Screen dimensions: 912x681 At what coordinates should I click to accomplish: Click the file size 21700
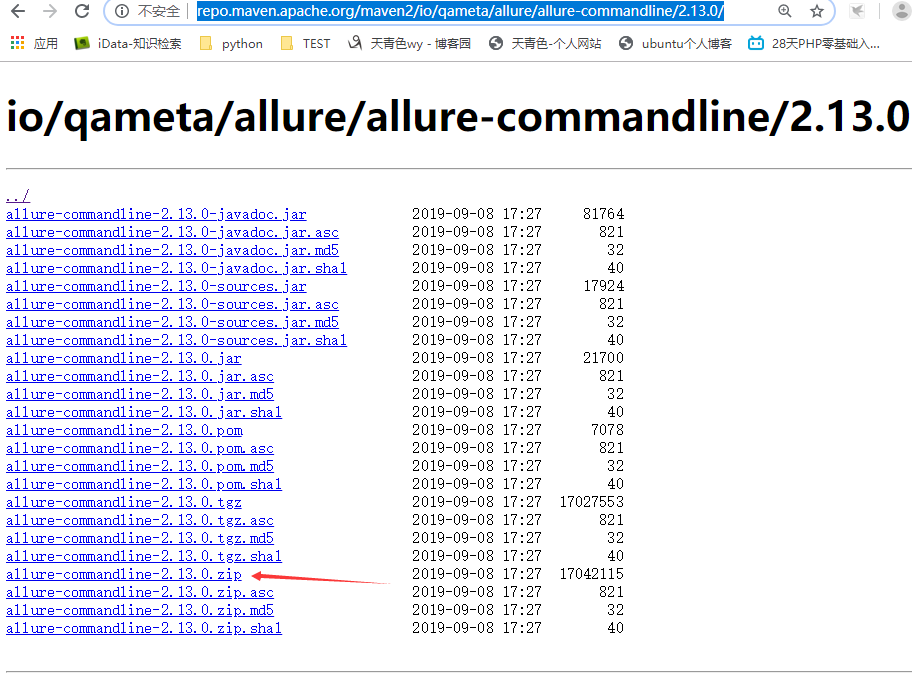604,358
